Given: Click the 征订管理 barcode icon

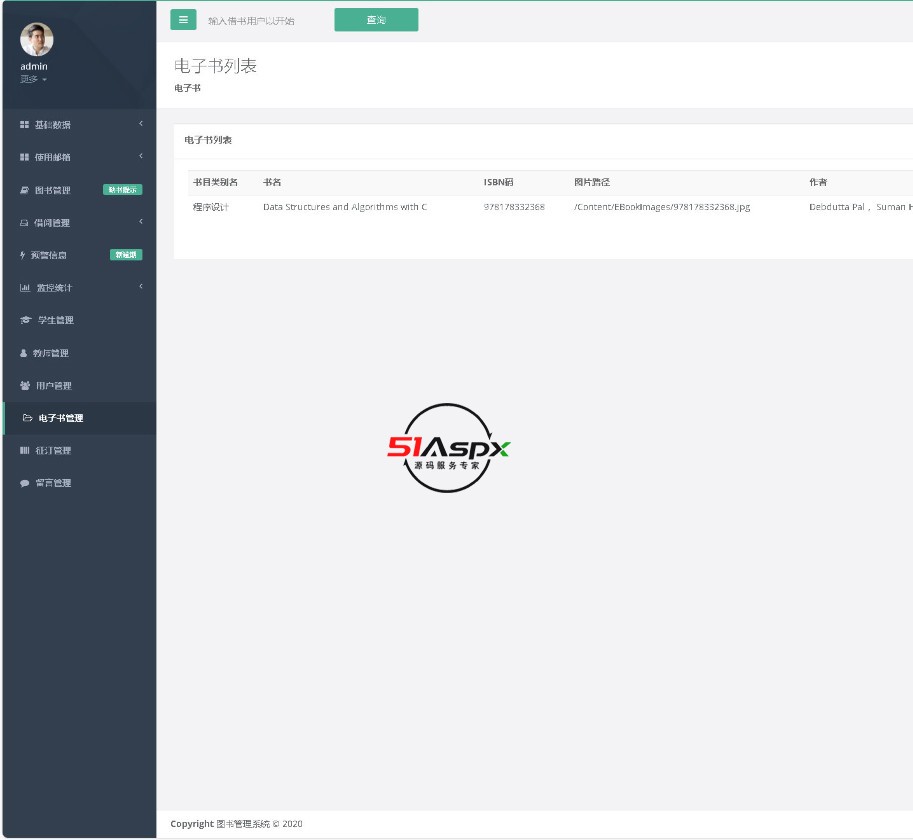Looking at the screenshot, I should tap(24, 451).
